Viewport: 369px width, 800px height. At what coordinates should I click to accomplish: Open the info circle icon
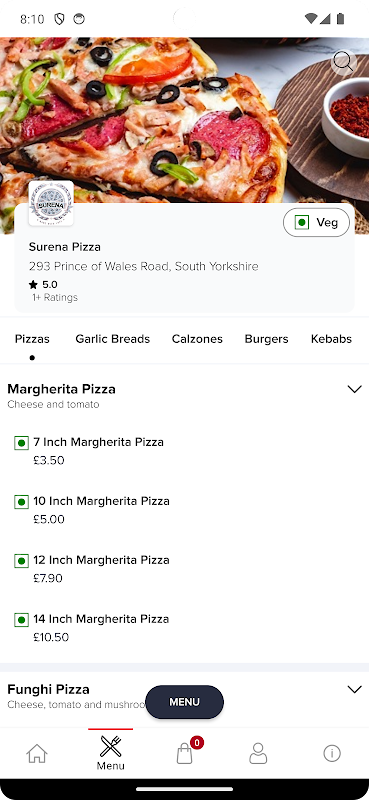pos(332,753)
